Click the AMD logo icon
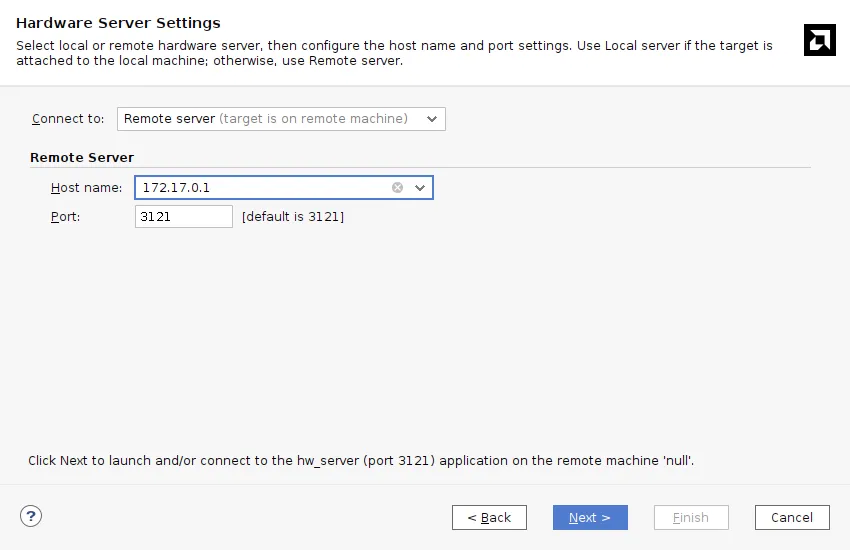This screenshot has width=850, height=550. [819, 40]
